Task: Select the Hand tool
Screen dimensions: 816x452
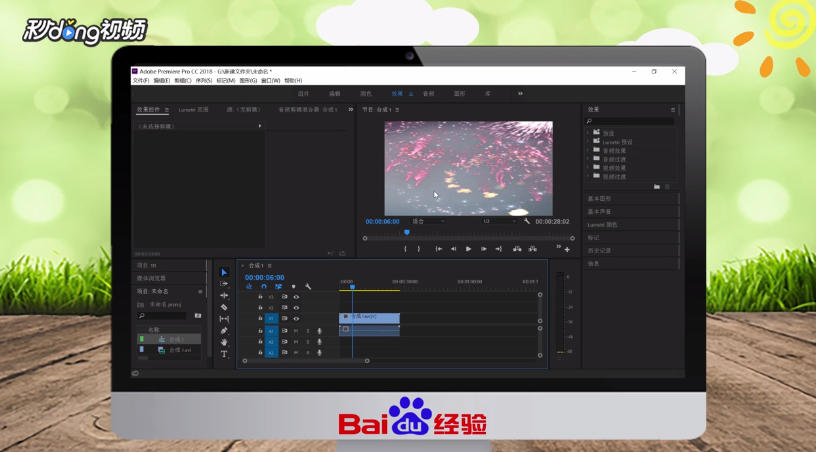Action: pos(224,342)
